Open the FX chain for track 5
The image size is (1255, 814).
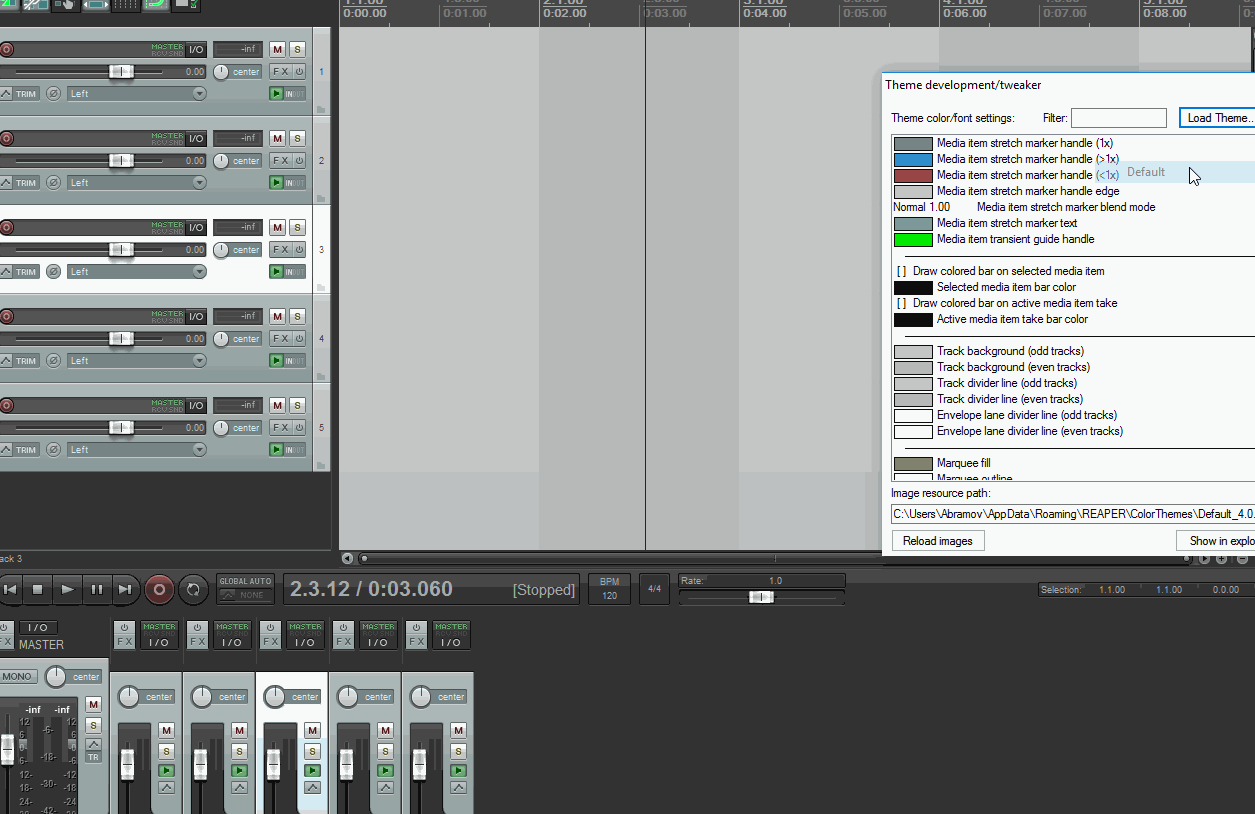tap(280, 428)
